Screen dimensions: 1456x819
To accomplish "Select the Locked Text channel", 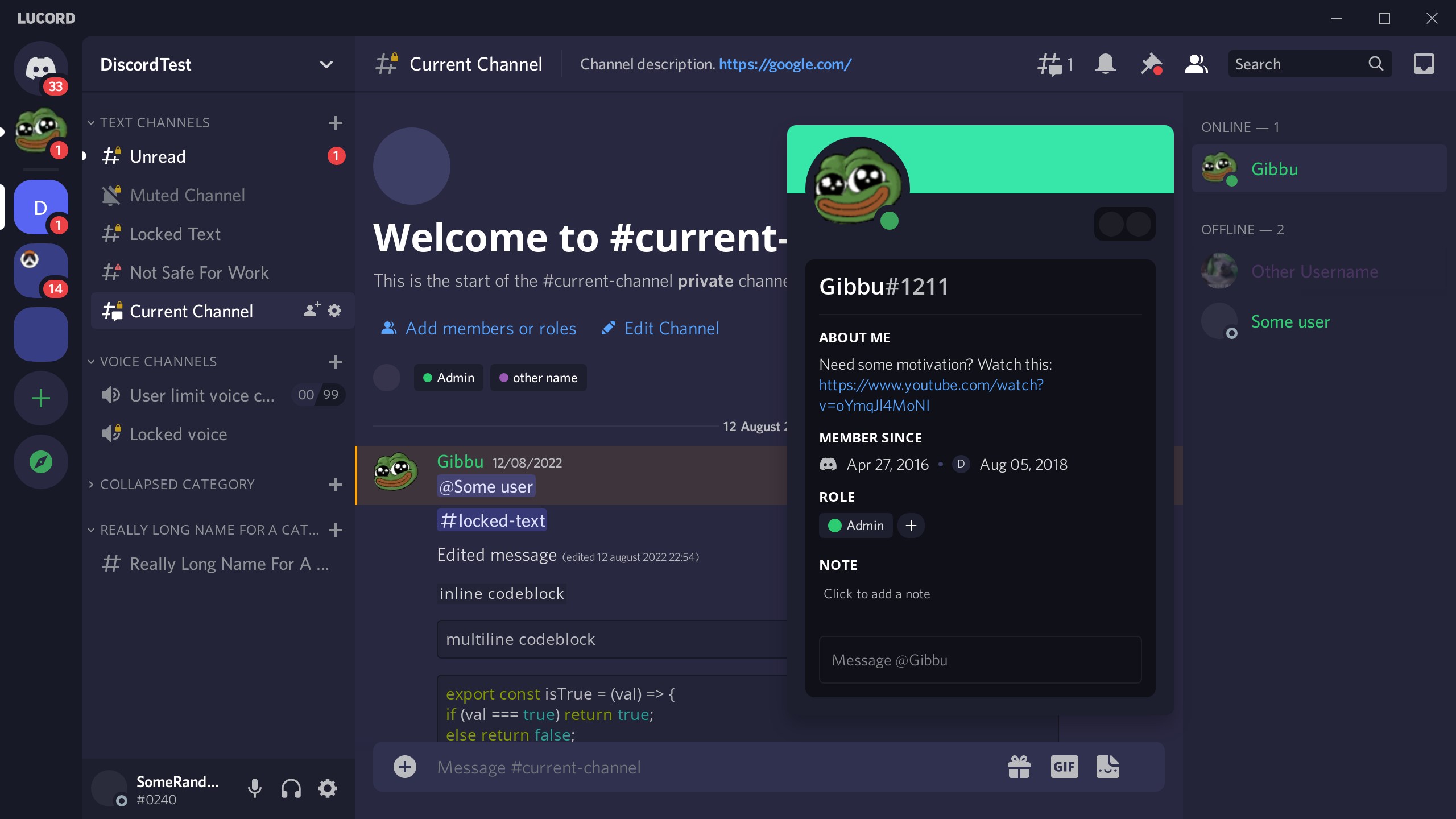I will (x=175, y=234).
